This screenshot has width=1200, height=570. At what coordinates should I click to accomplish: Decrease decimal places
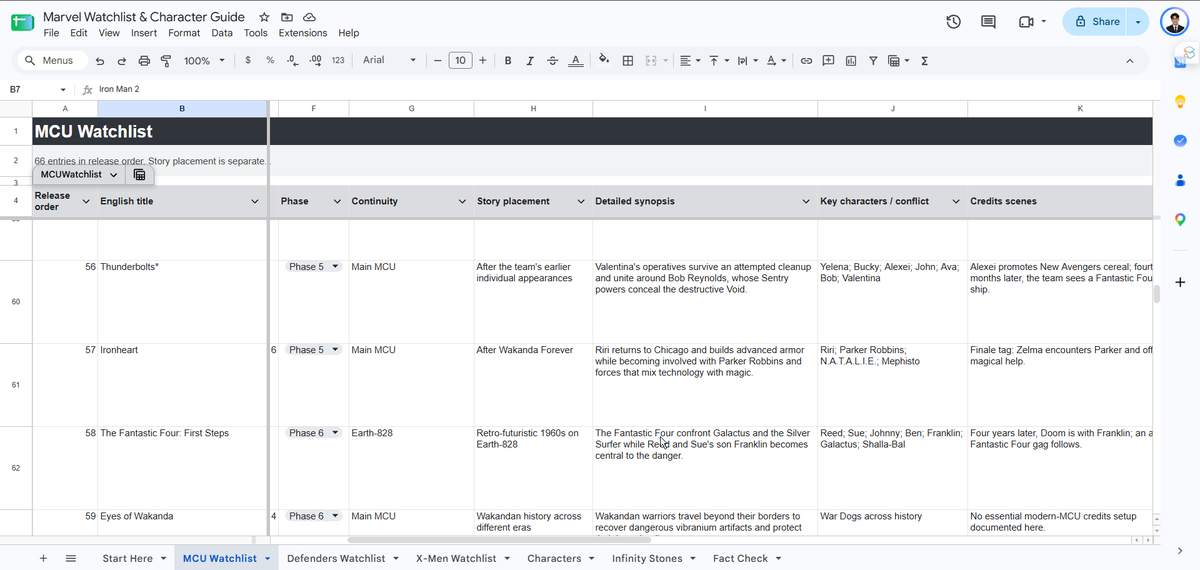point(292,61)
